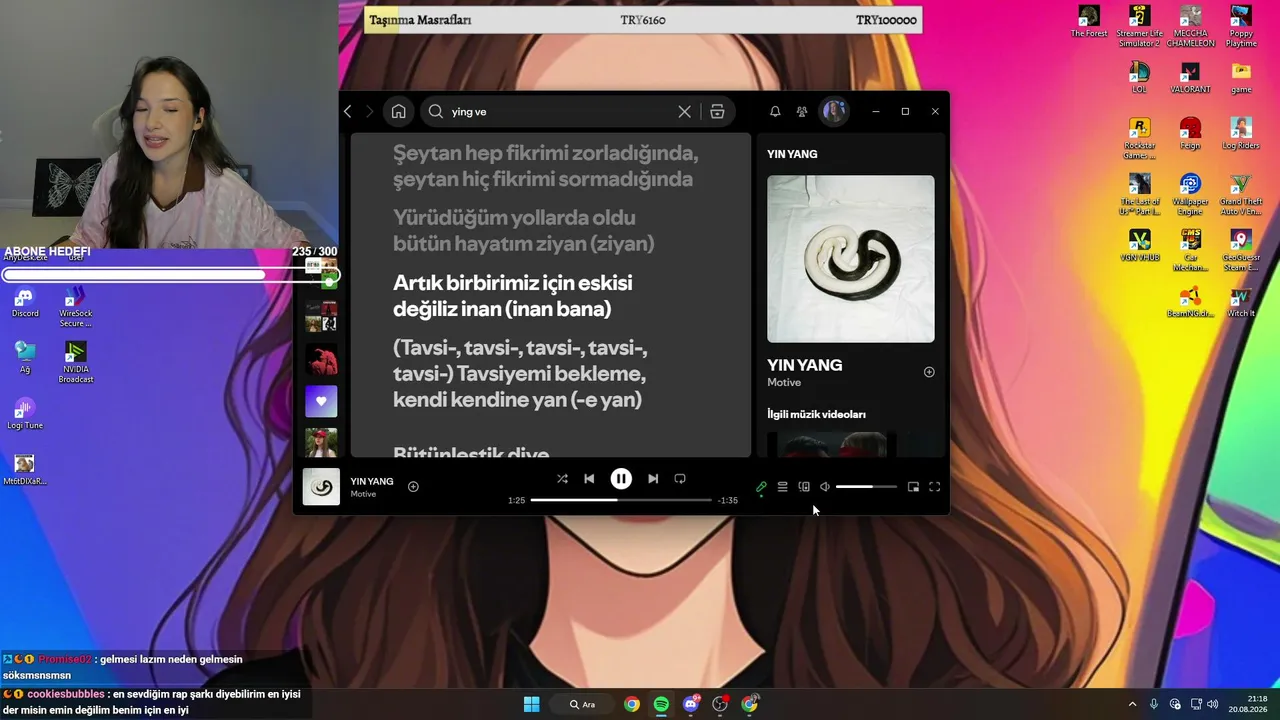This screenshot has width=1280, height=720.
Task: Select Discord desktop shortcut
Action: click(25, 303)
